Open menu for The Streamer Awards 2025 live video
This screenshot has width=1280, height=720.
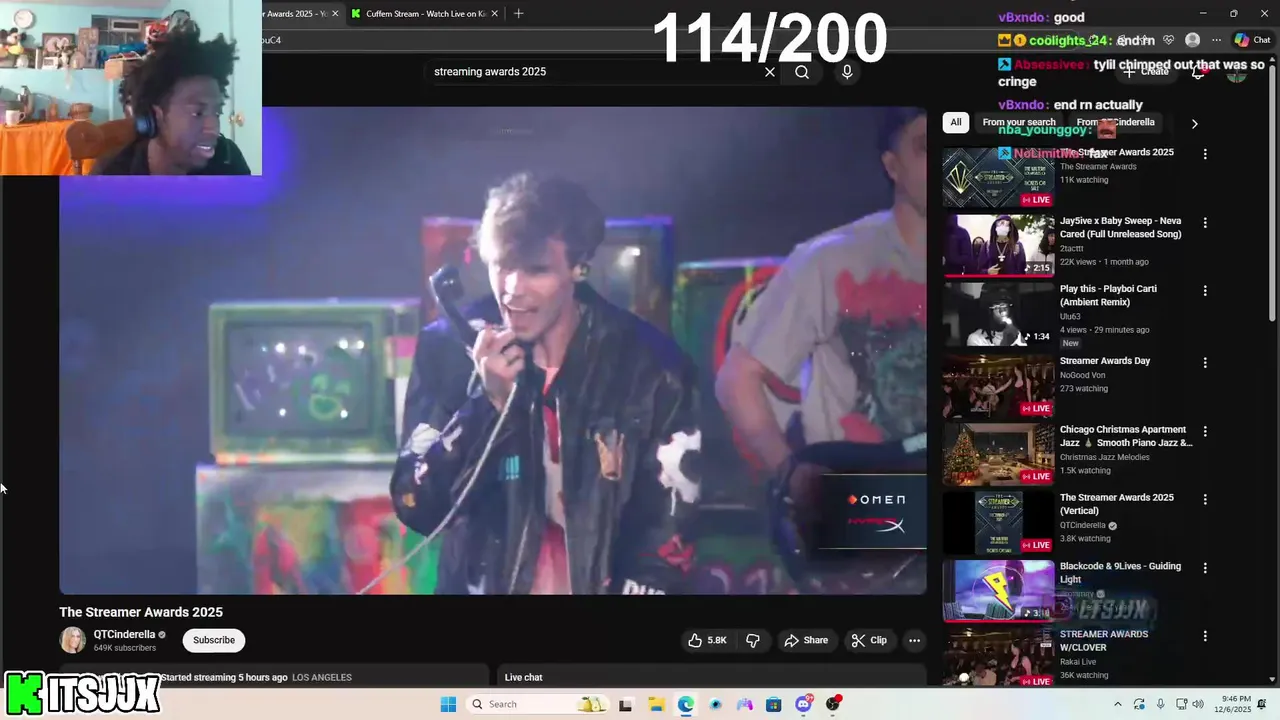pos(1205,154)
